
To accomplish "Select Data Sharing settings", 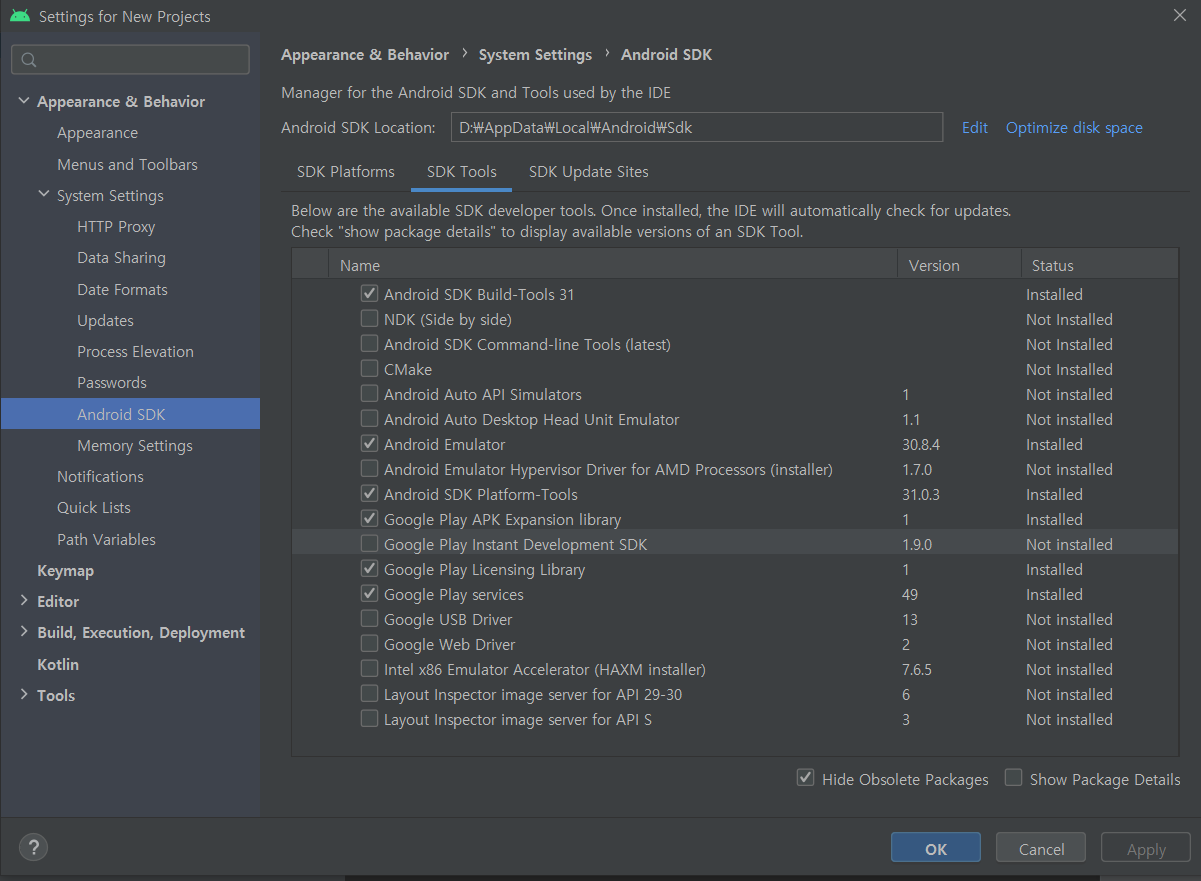I will coord(121,258).
